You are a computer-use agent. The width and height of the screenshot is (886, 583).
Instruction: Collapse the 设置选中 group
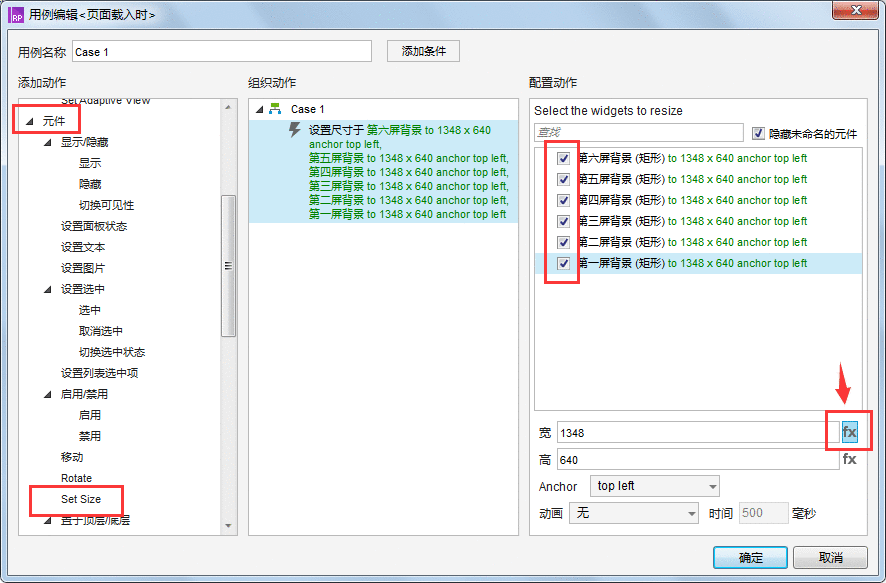[48, 289]
